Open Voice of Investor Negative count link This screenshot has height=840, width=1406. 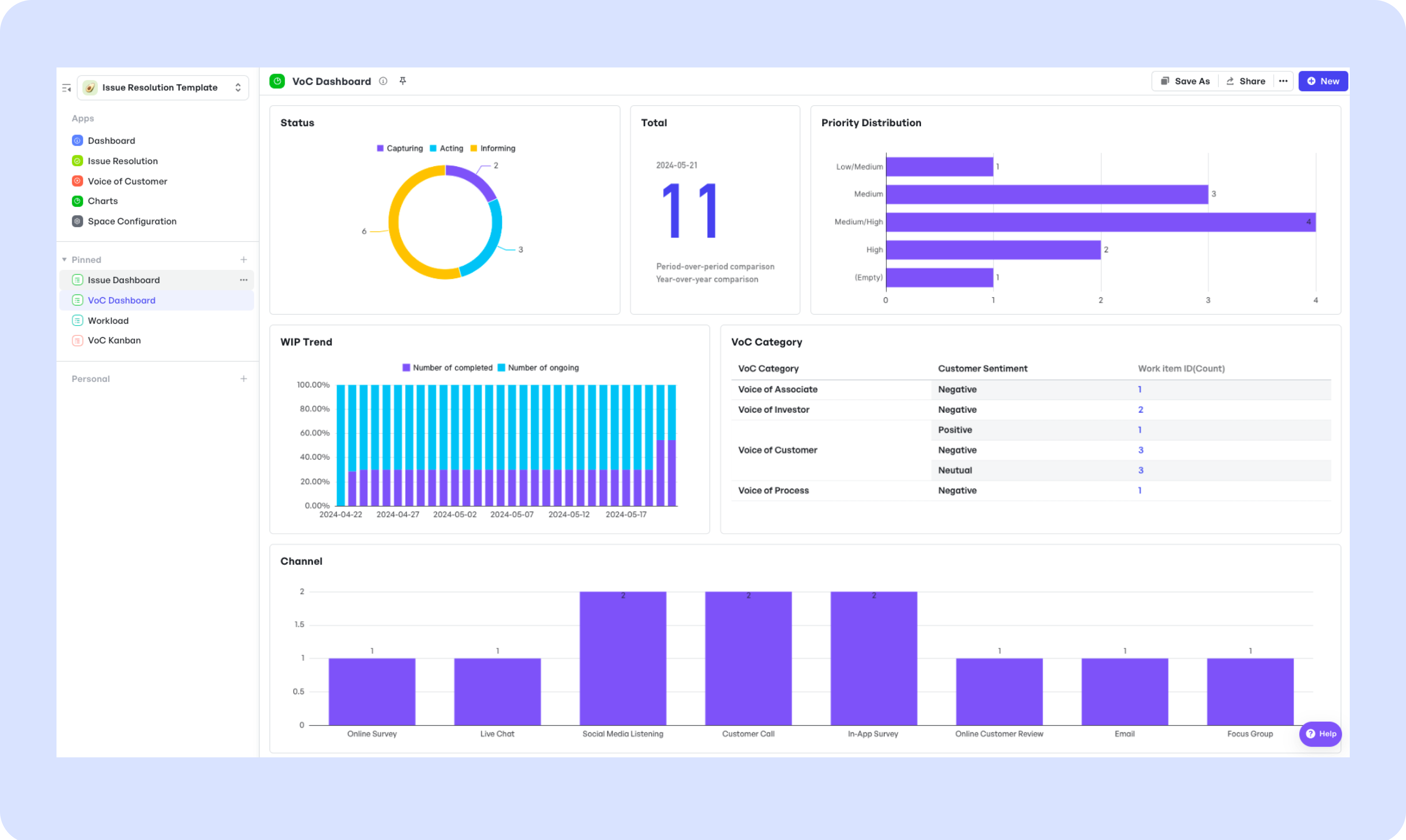(1141, 410)
